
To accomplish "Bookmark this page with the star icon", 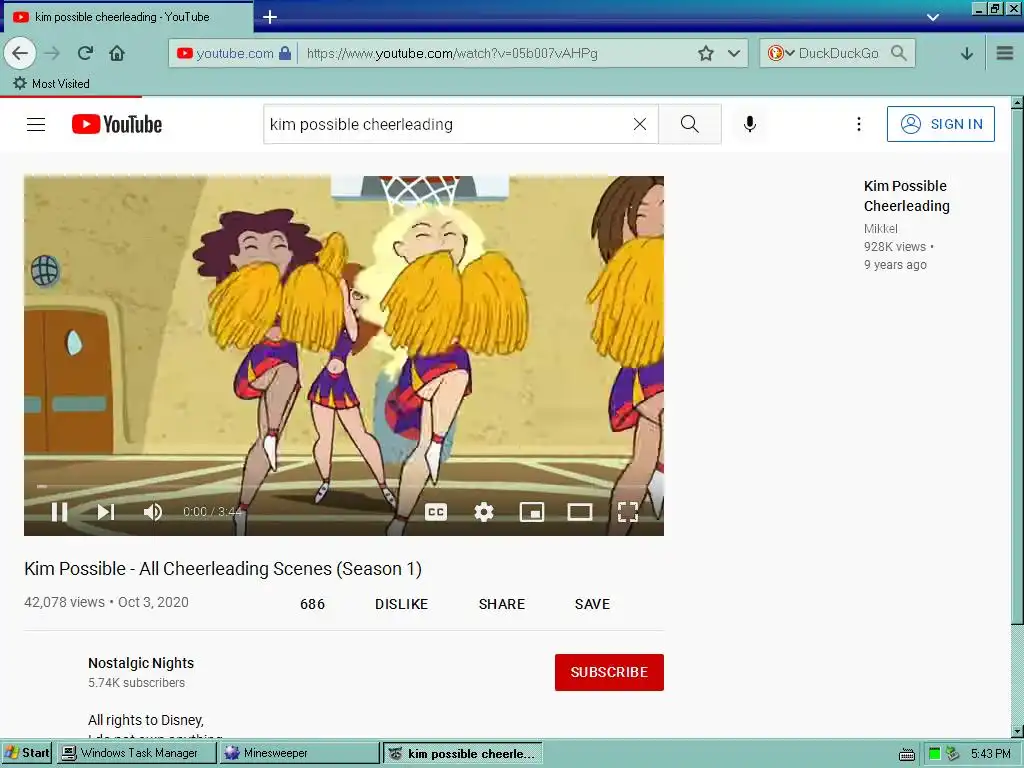I will (x=705, y=54).
